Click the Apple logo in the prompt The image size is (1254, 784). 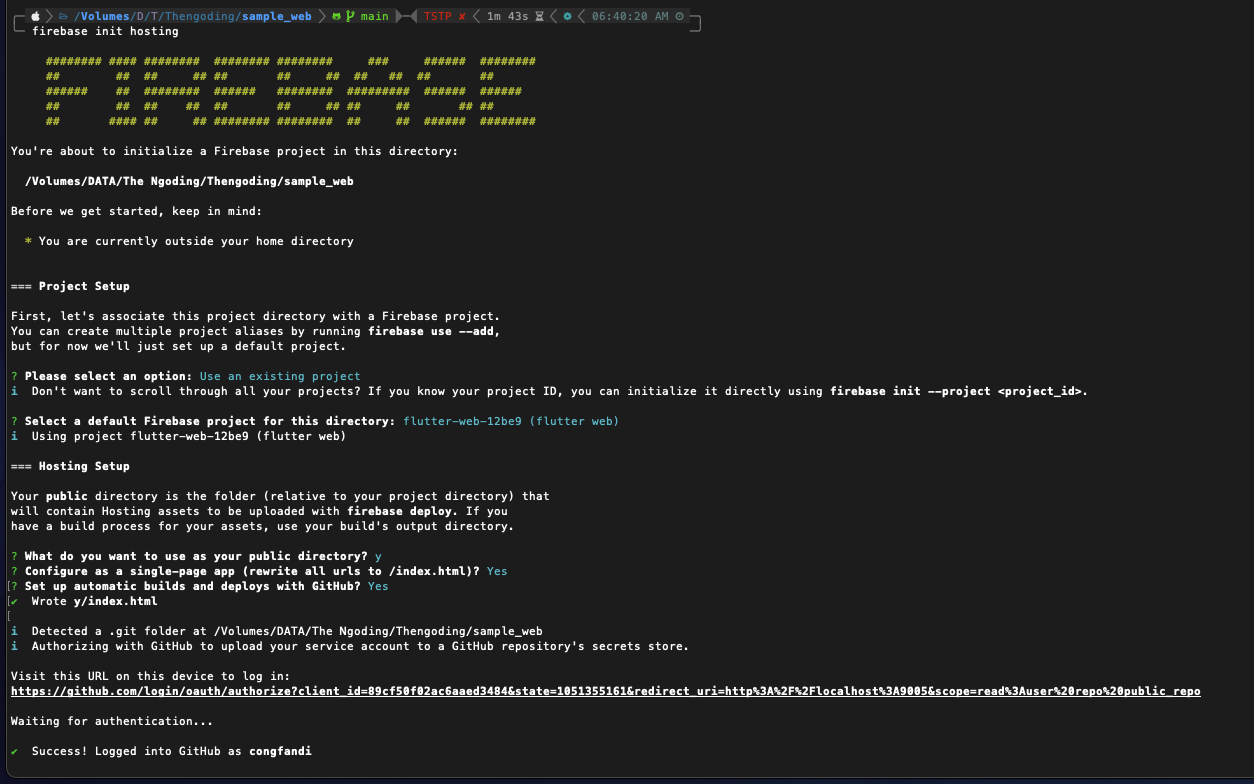tap(36, 16)
